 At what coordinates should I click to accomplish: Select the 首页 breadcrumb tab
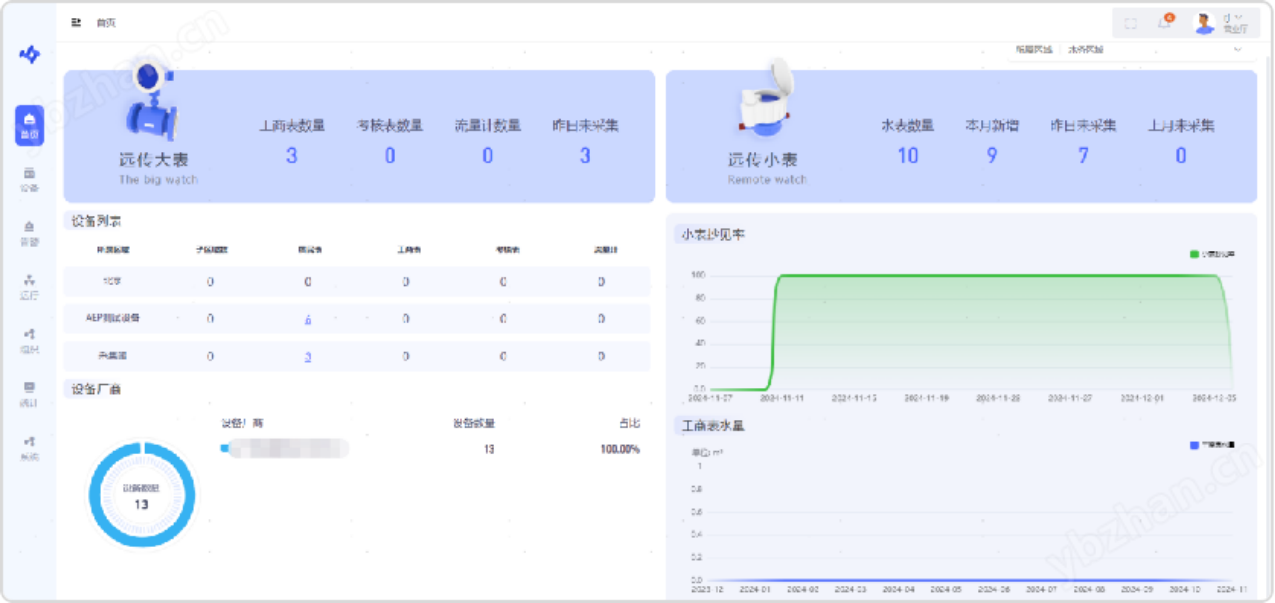pyautogui.click(x=106, y=22)
